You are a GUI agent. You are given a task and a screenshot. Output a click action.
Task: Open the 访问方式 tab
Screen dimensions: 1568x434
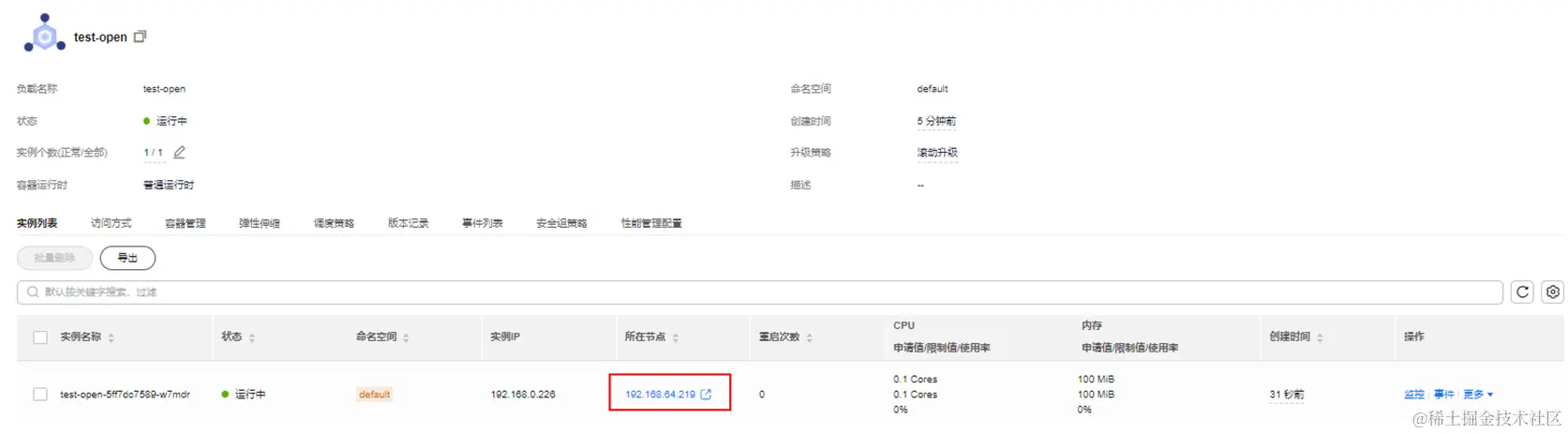click(x=111, y=223)
